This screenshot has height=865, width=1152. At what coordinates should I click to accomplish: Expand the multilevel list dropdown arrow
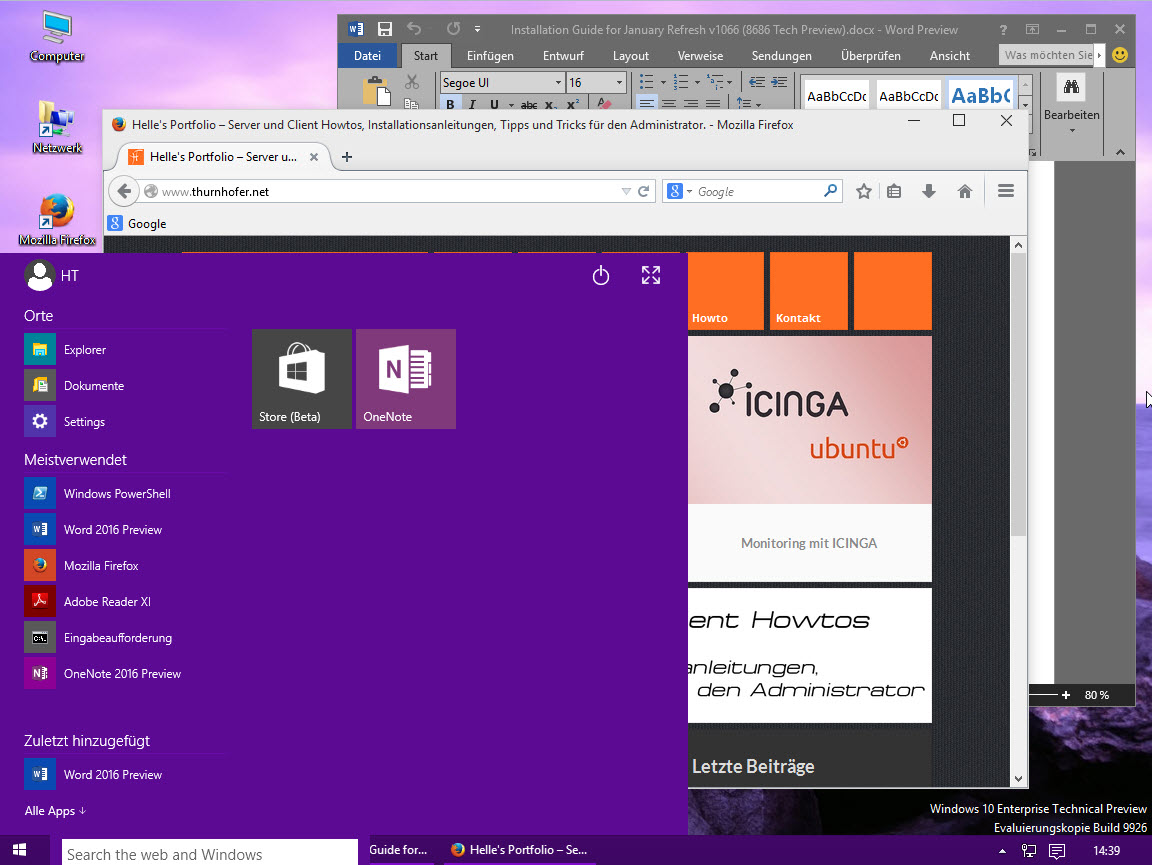(730, 82)
